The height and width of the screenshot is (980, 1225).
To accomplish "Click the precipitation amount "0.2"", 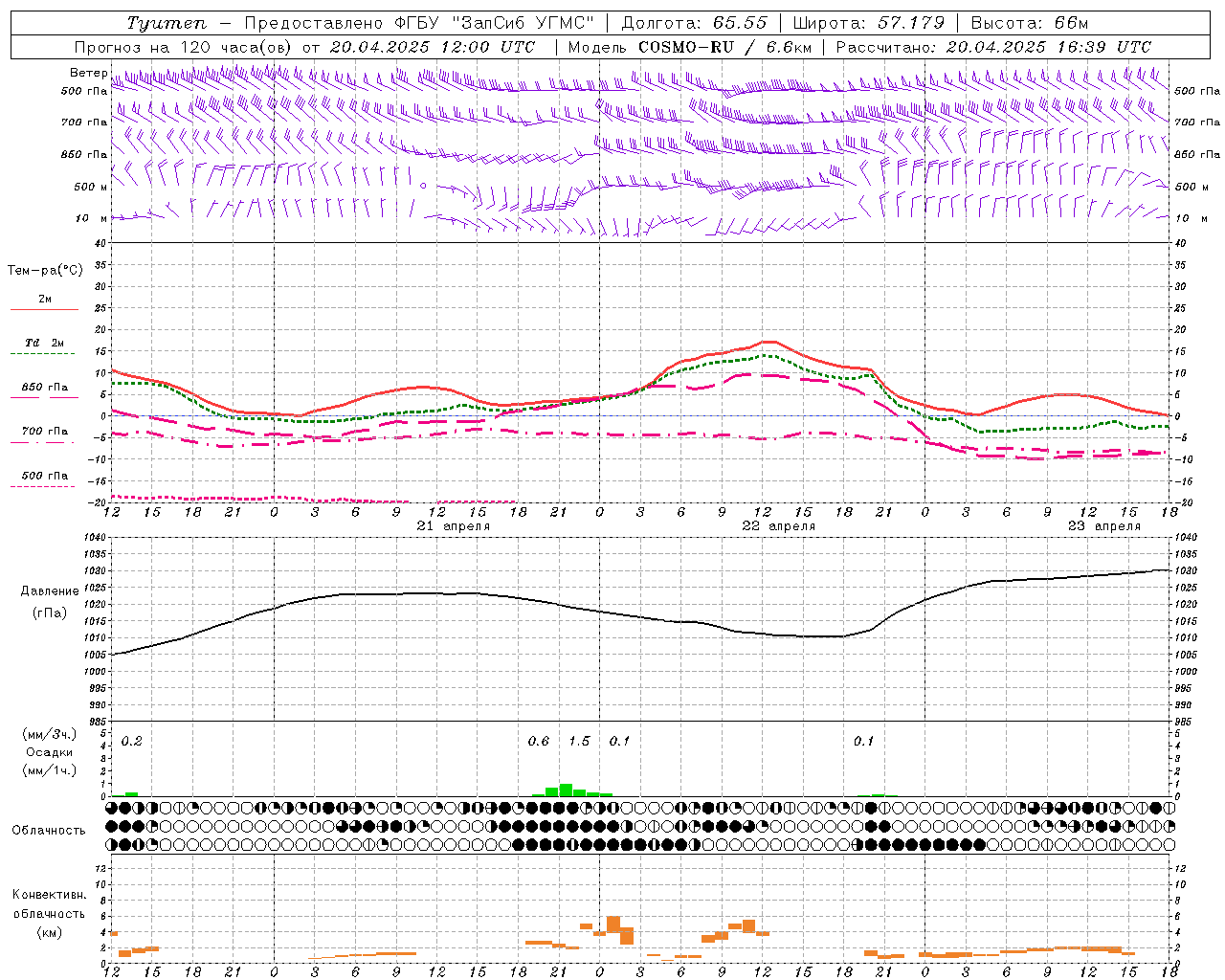I will click(x=132, y=742).
